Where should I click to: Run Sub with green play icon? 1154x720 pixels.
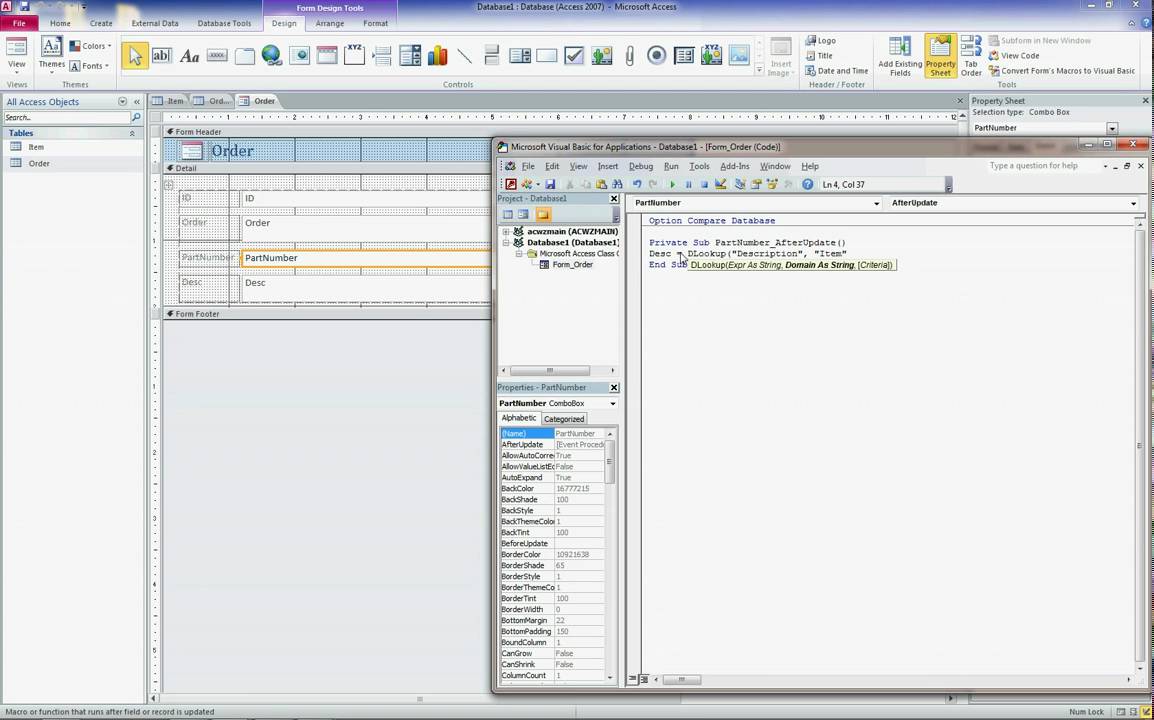(672, 185)
